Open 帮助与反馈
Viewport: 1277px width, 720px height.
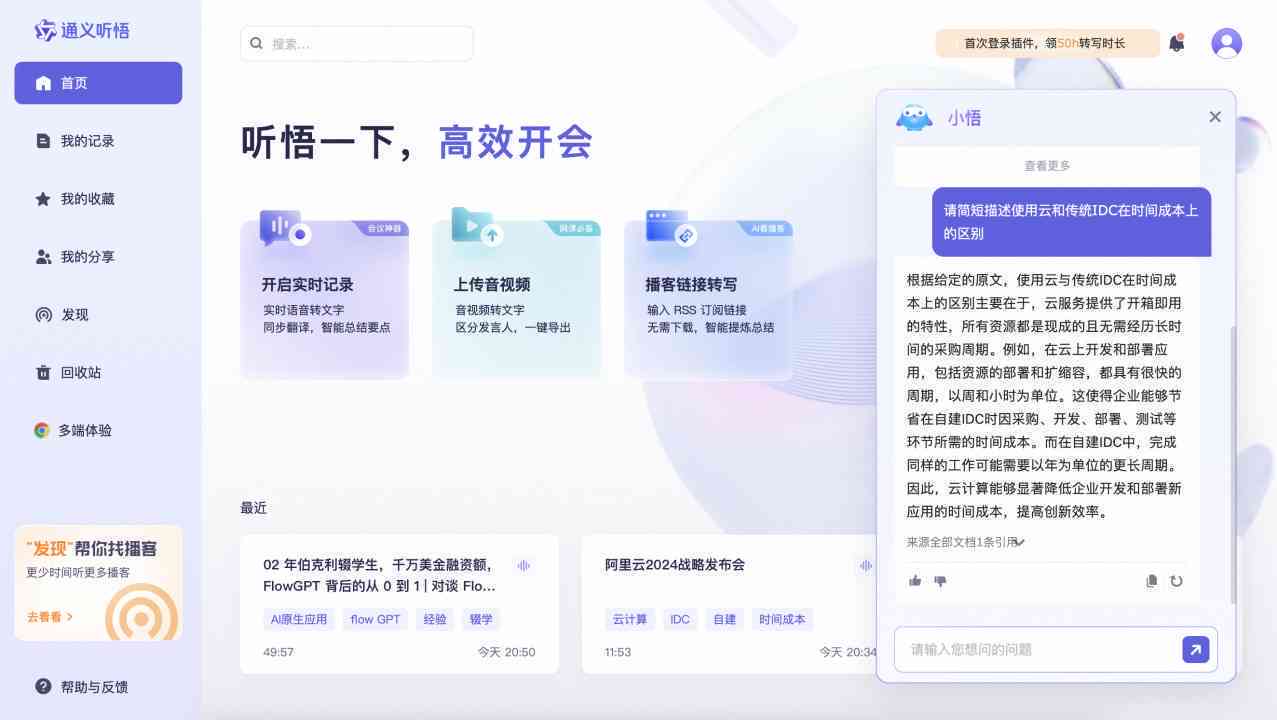(x=81, y=687)
